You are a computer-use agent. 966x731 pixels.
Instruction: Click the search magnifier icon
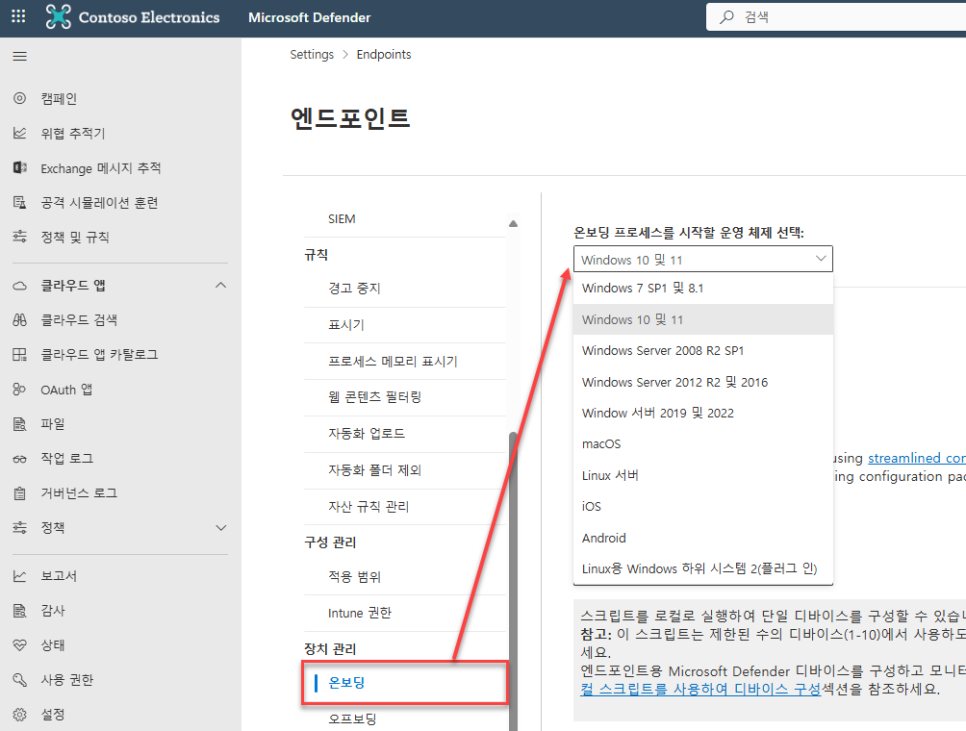point(727,17)
